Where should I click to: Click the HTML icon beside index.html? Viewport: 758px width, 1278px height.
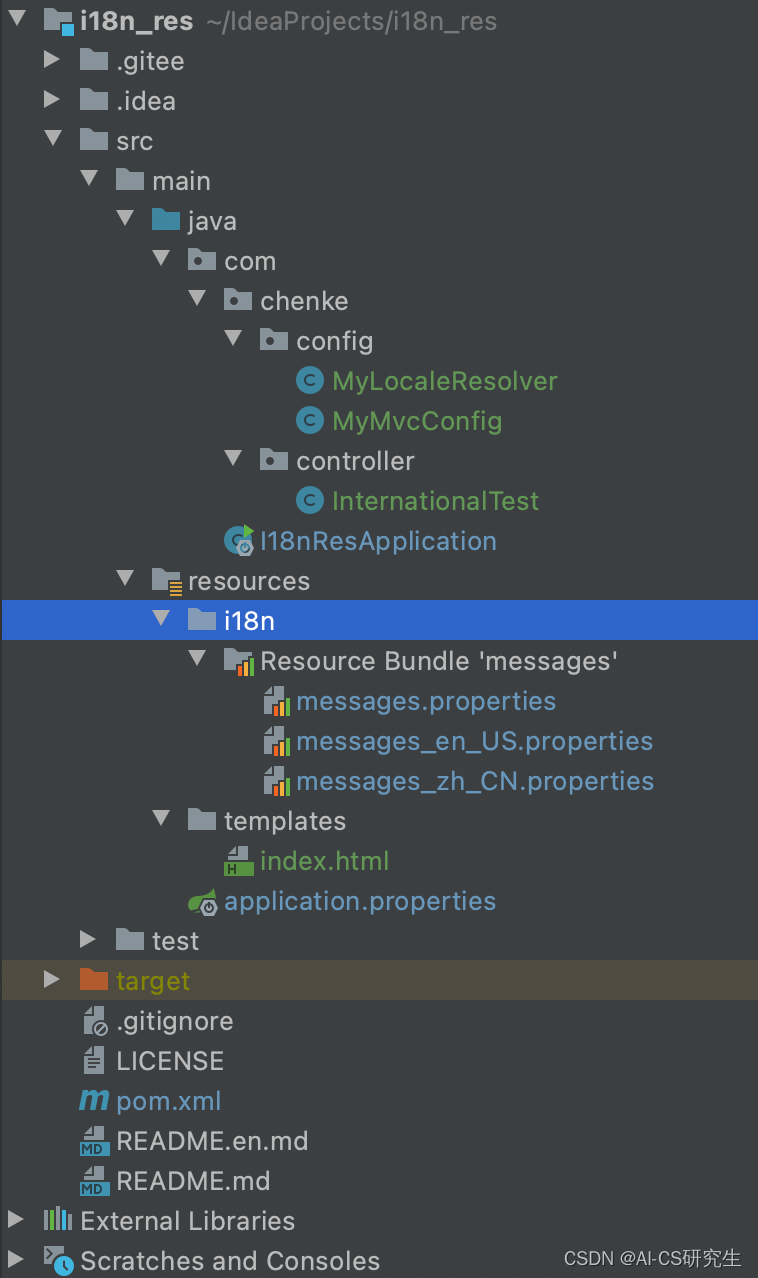tap(239, 860)
